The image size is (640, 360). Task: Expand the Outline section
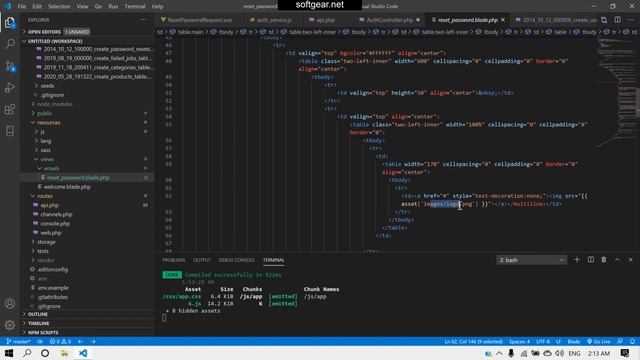click(87, 314)
